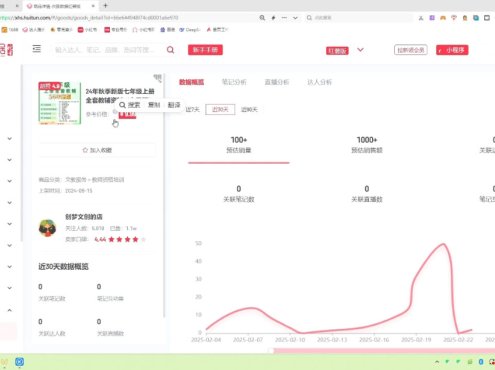The image size is (495, 370).
Task: Focus the browser search box beside the address bar
Action: (358, 18)
